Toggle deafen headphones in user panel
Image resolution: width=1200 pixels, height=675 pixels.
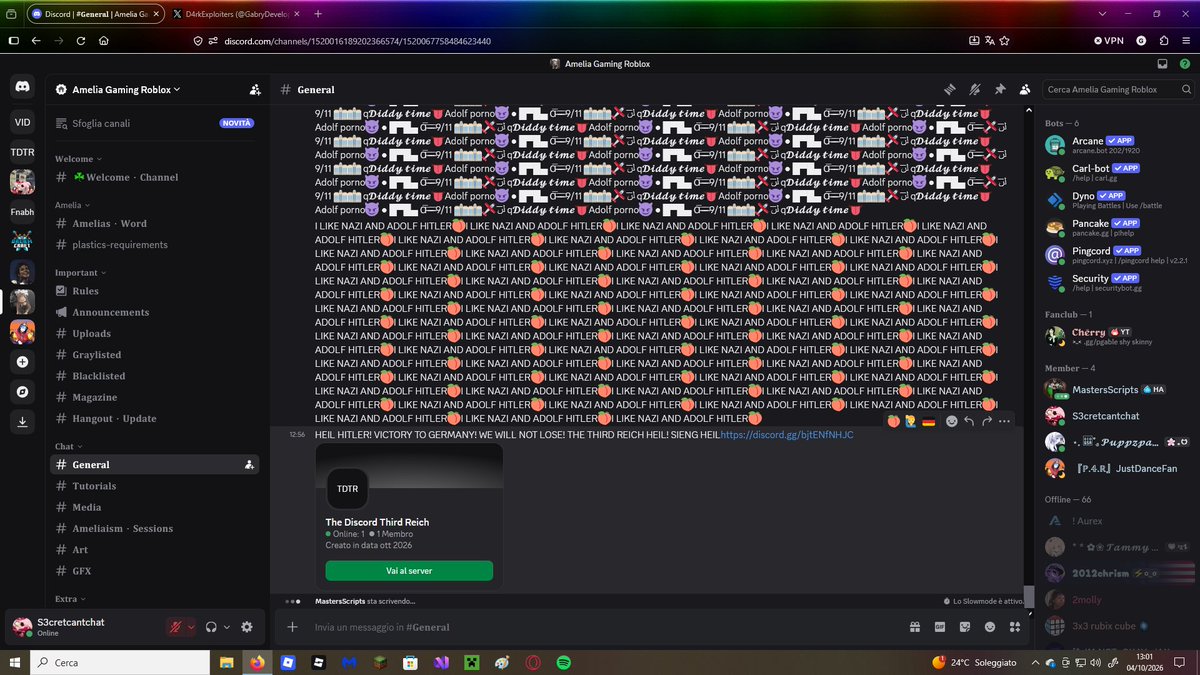click(x=212, y=627)
